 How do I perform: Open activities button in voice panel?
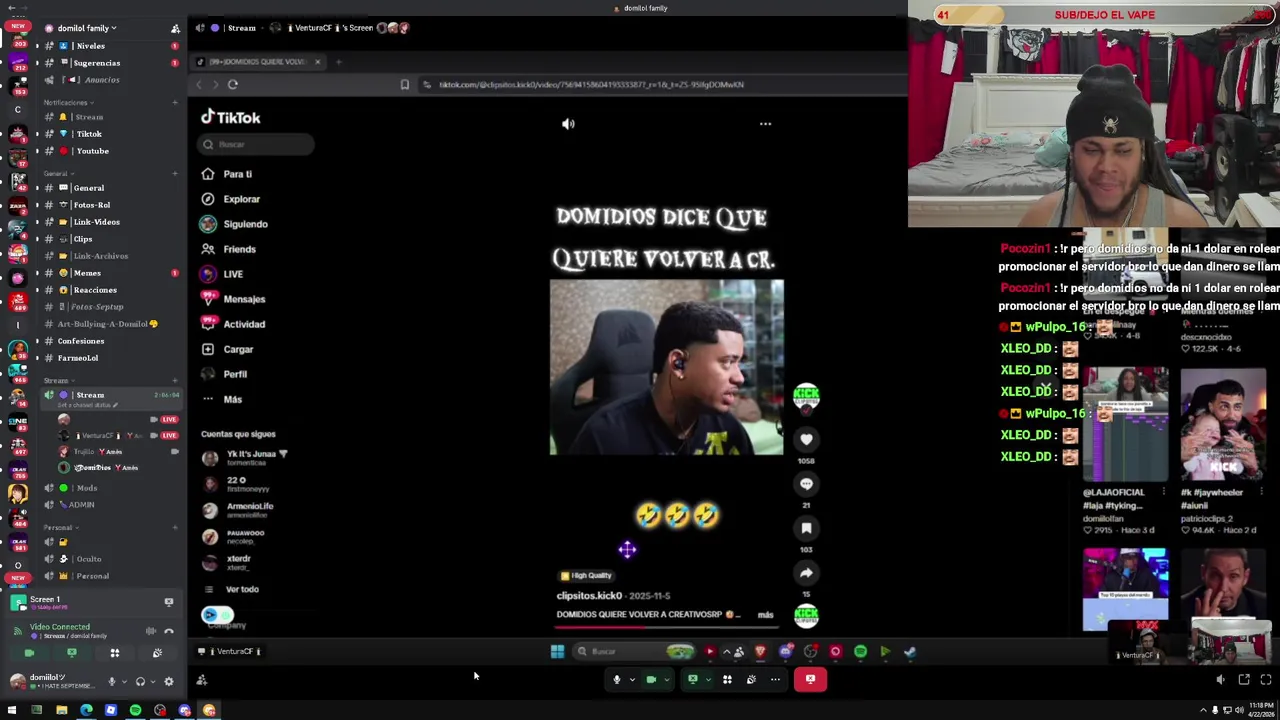click(114, 653)
